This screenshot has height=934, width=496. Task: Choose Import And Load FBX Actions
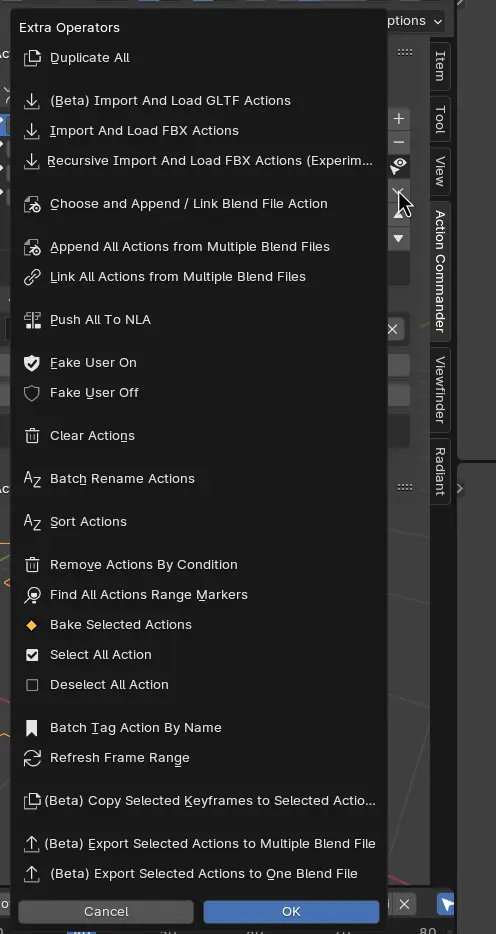198,131
